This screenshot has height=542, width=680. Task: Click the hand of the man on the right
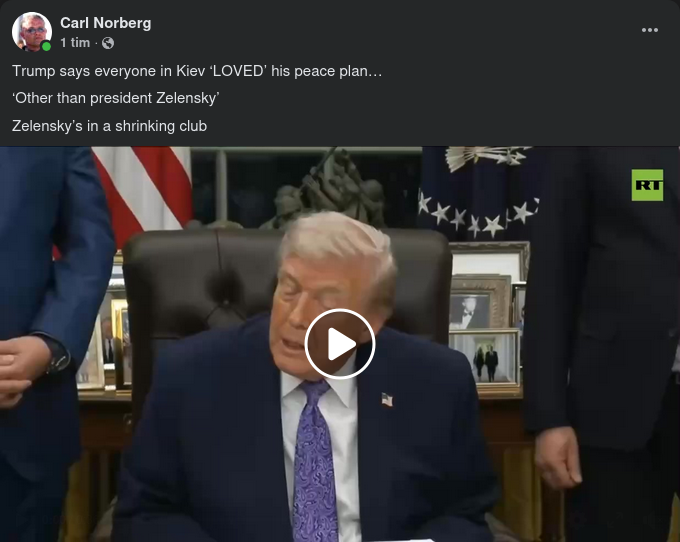coord(557,457)
